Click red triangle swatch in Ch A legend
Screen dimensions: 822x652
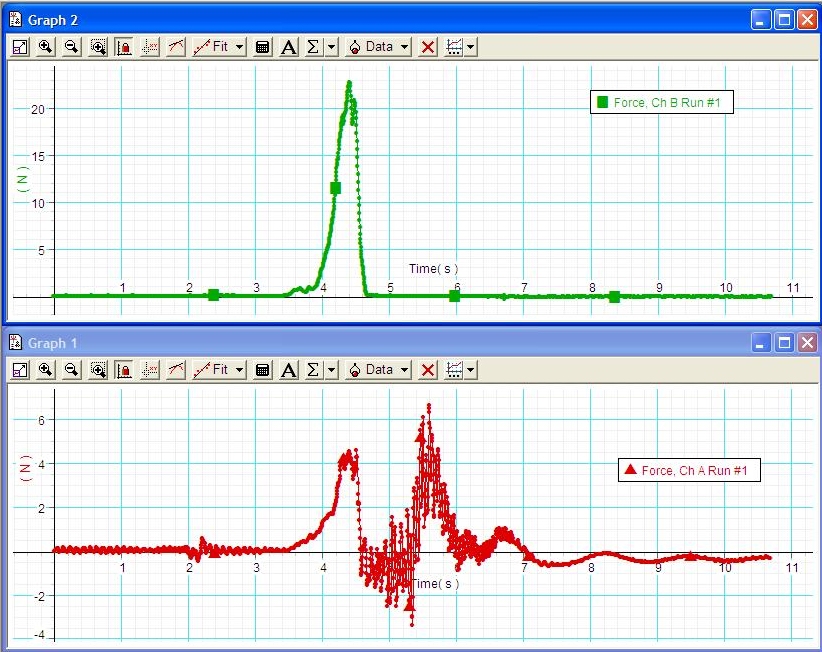pyautogui.click(x=630, y=469)
